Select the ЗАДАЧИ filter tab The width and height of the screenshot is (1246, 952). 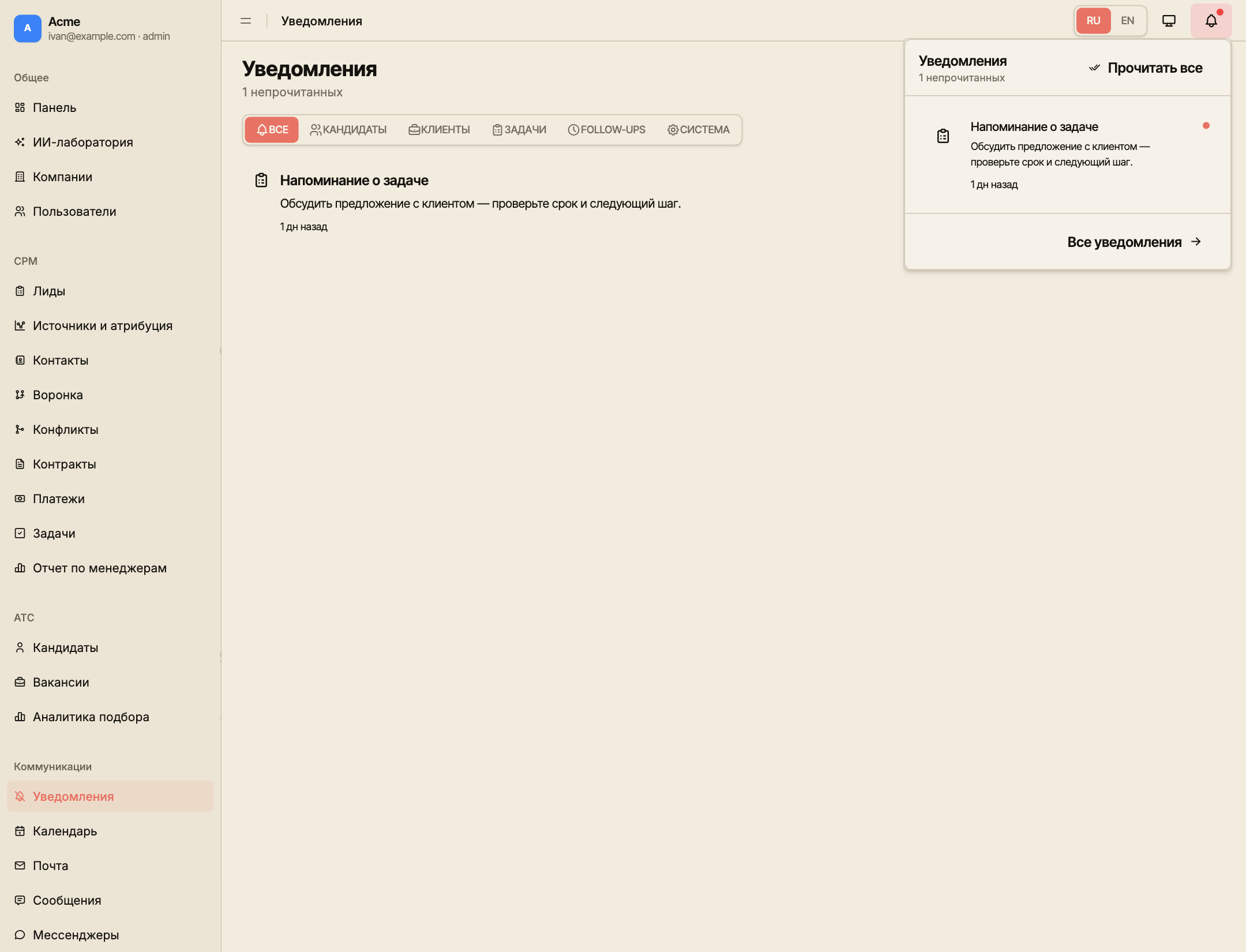coord(519,130)
